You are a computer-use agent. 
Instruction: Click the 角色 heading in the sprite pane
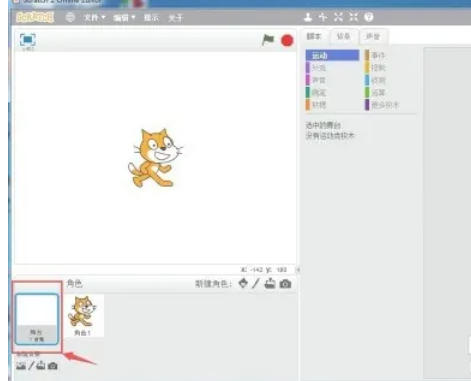point(74,284)
